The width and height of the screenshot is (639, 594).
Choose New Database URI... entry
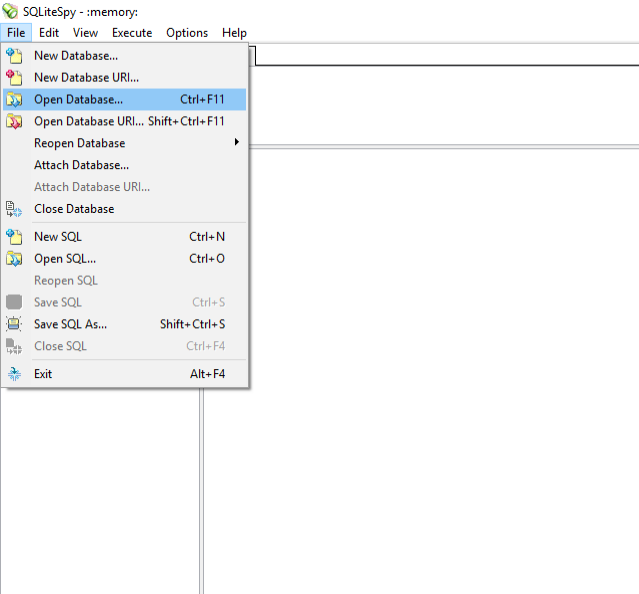click(x=124, y=77)
